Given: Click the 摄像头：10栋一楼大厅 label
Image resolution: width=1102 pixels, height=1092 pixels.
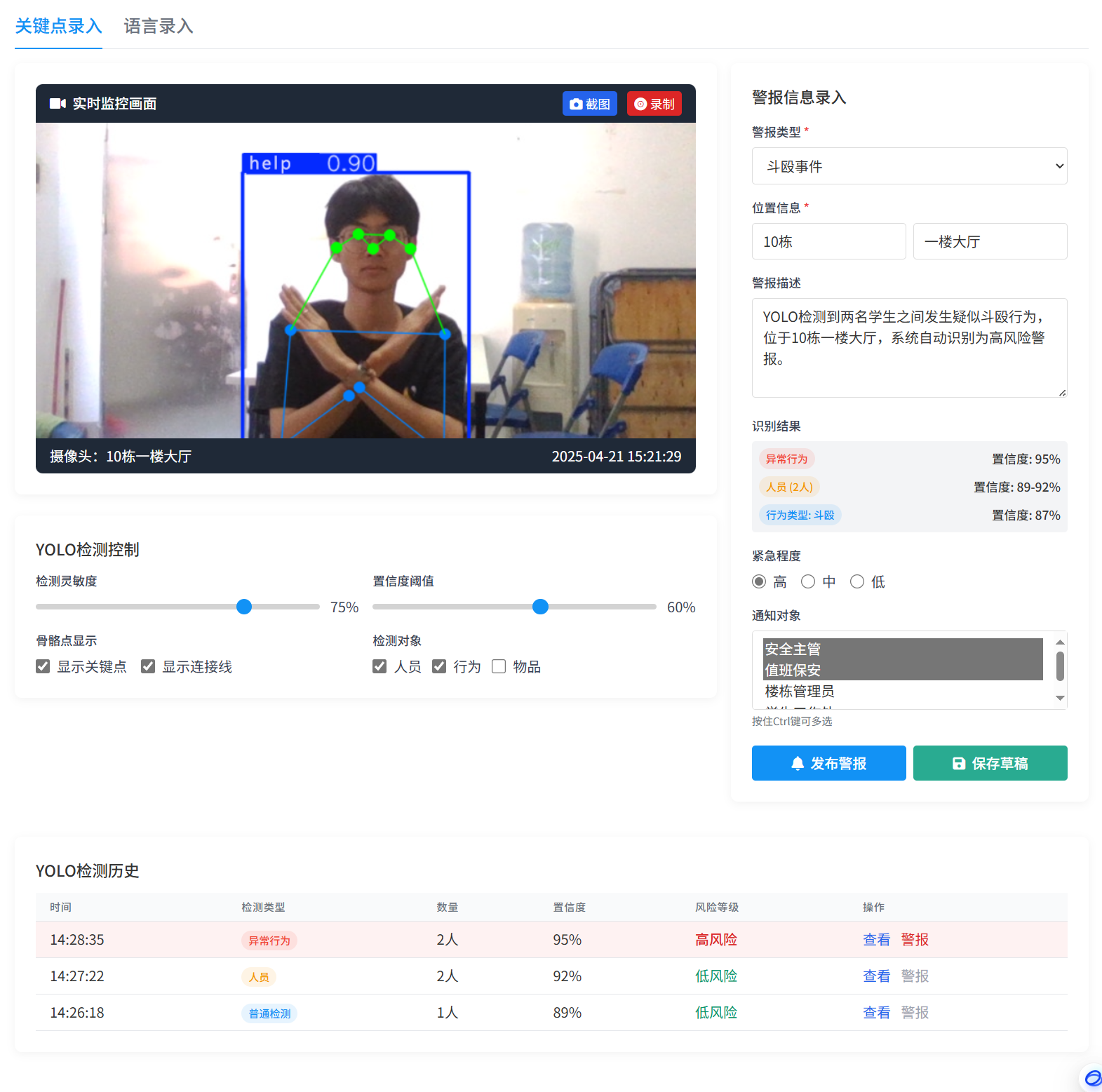Looking at the screenshot, I should (x=121, y=457).
